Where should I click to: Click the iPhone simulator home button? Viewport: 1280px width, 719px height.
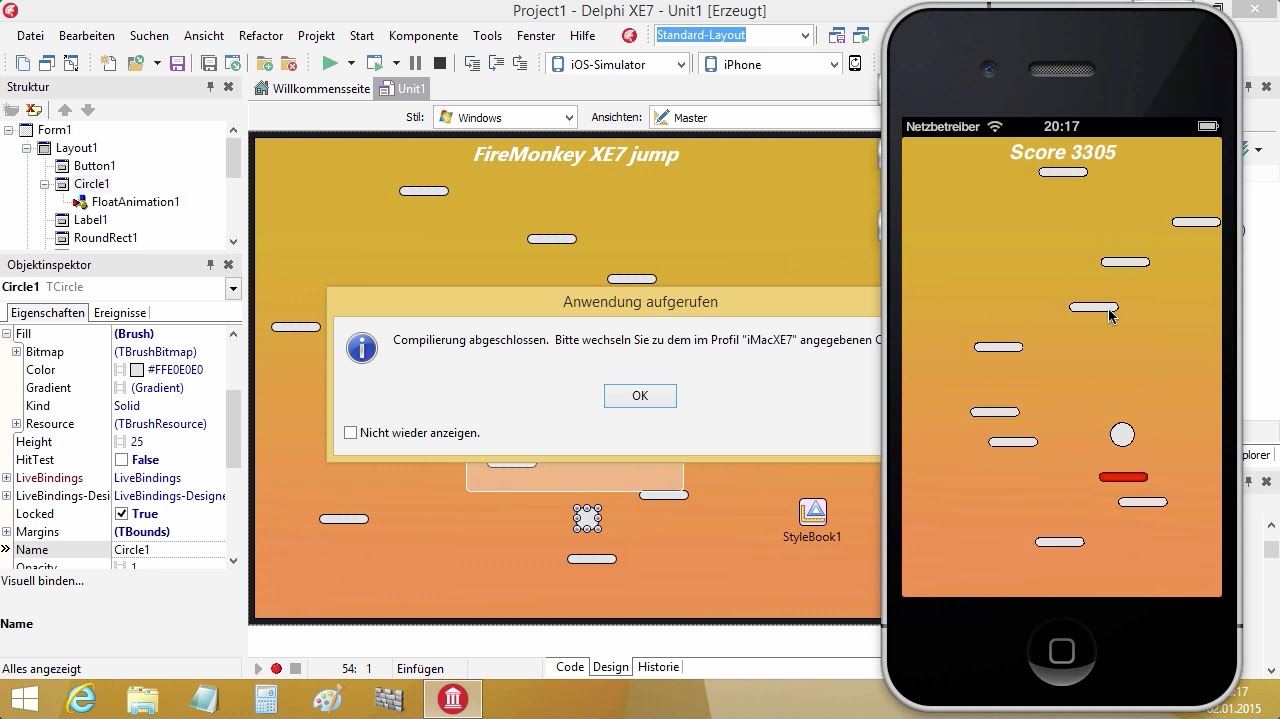click(1062, 652)
